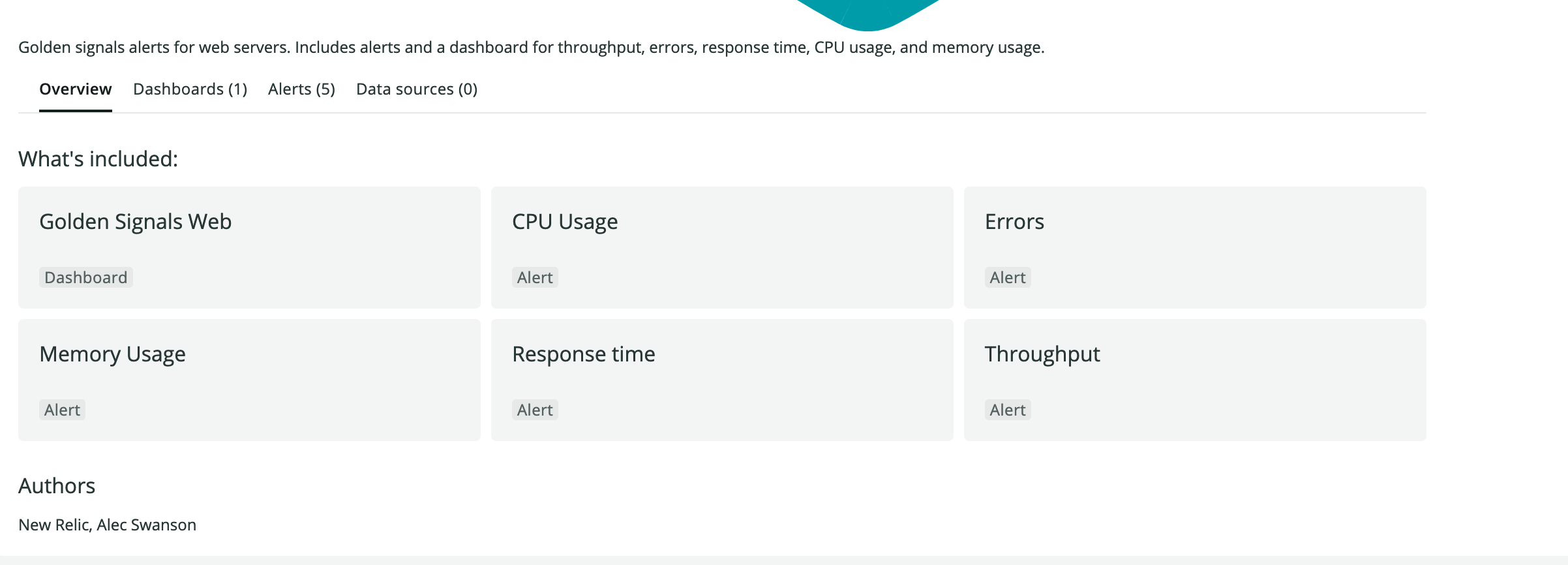Image resolution: width=1568 pixels, height=565 pixels.
Task: Switch to the Dashboards (1) tab
Action: coord(190,89)
